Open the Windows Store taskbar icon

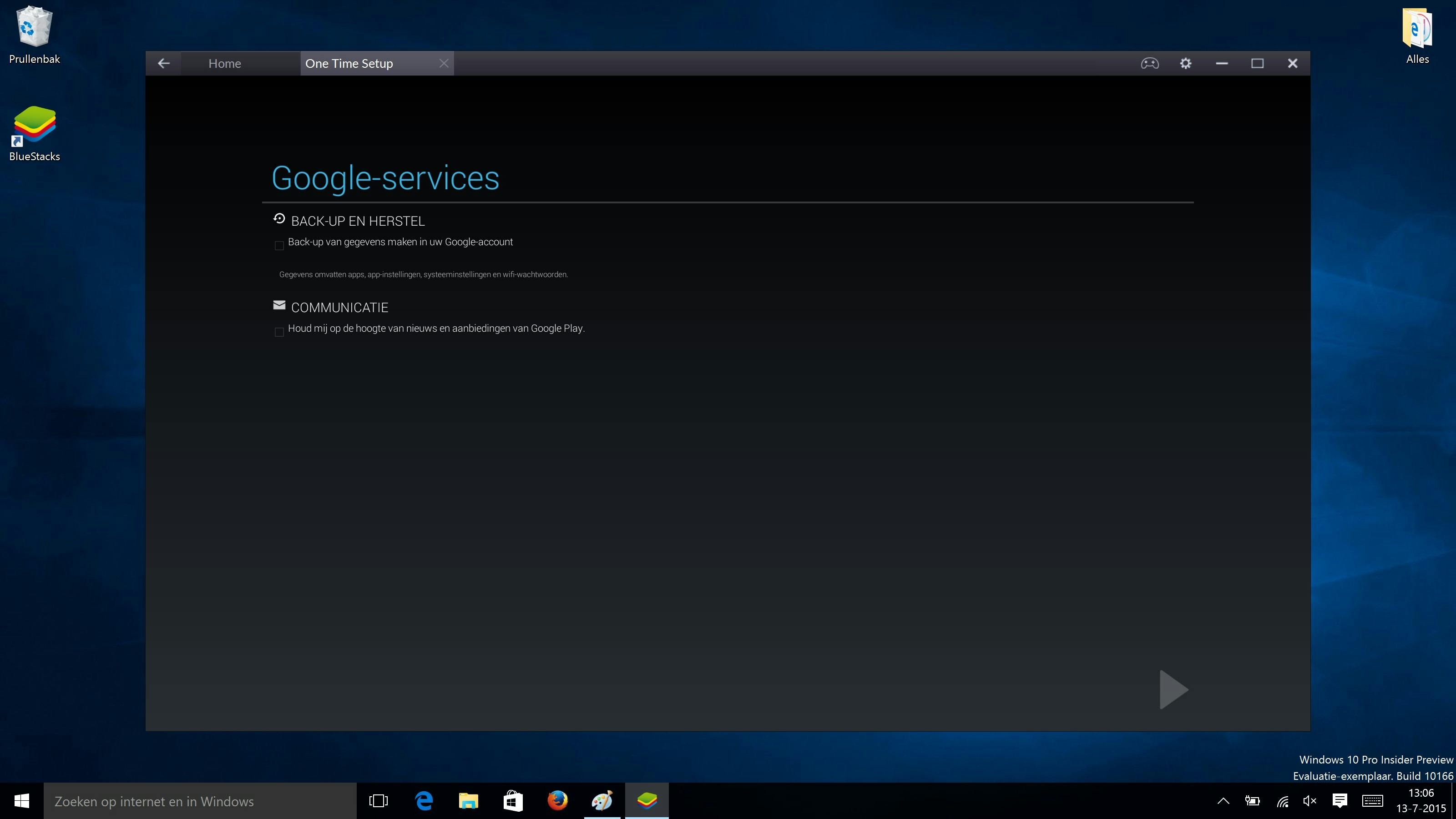[513, 801]
